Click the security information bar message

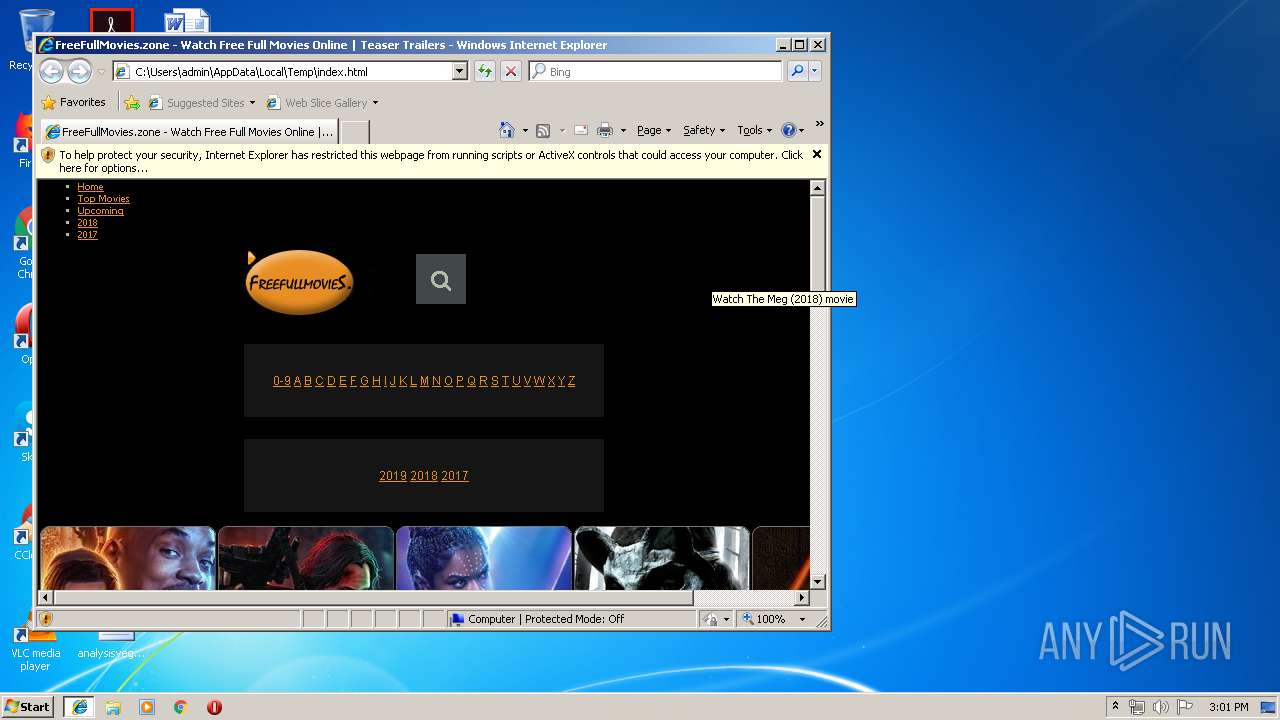click(430, 161)
